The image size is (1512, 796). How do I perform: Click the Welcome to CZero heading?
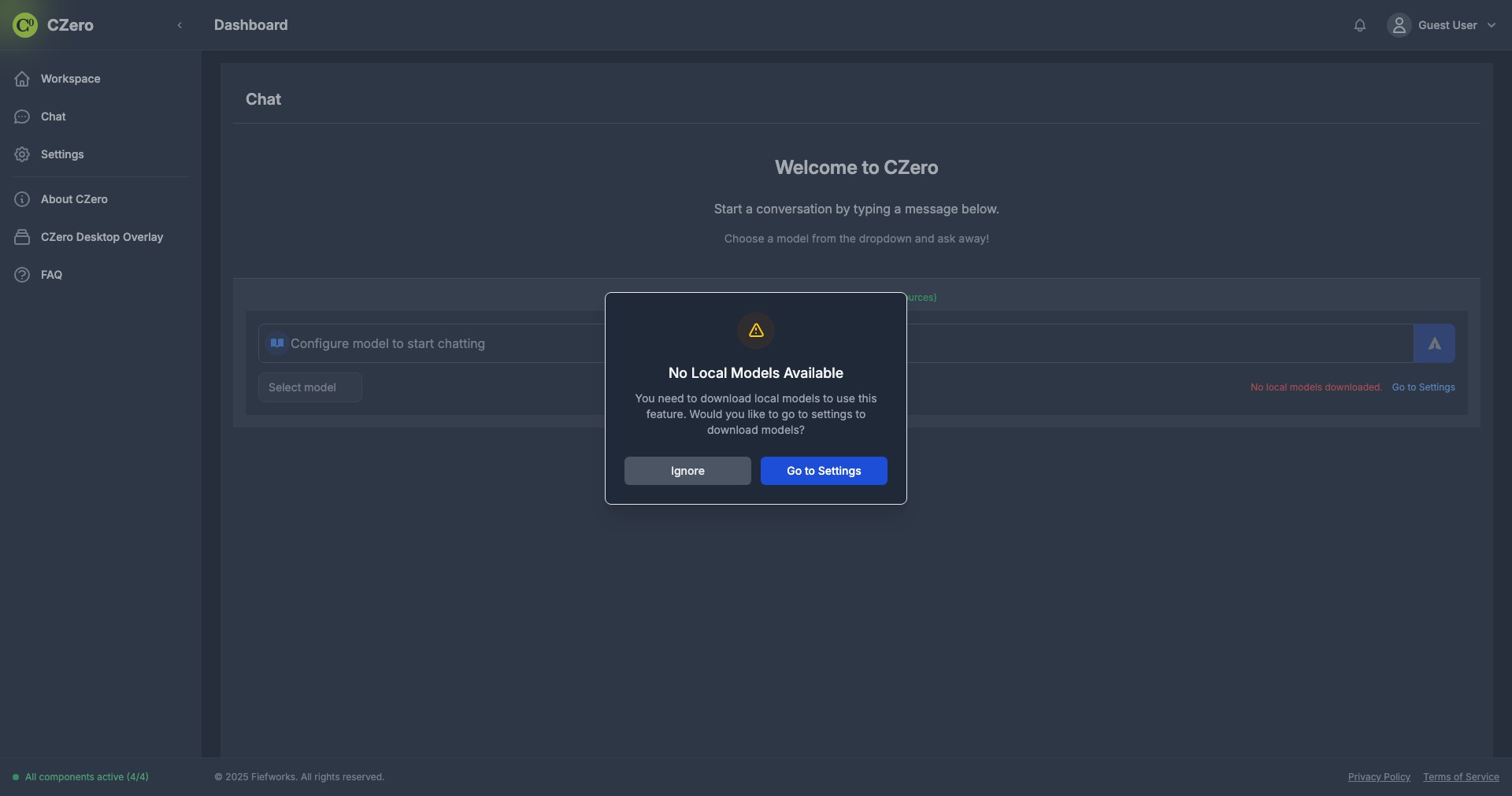tap(856, 168)
